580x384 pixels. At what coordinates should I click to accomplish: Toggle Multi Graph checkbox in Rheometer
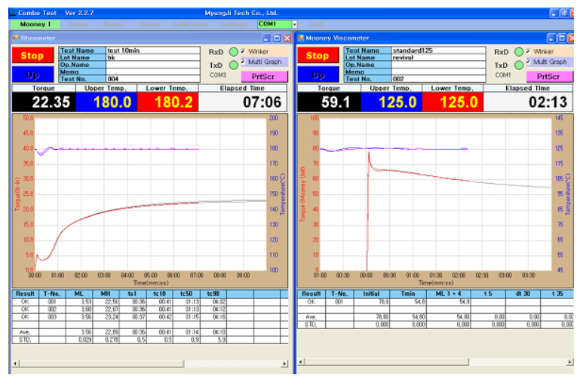[x=243, y=61]
